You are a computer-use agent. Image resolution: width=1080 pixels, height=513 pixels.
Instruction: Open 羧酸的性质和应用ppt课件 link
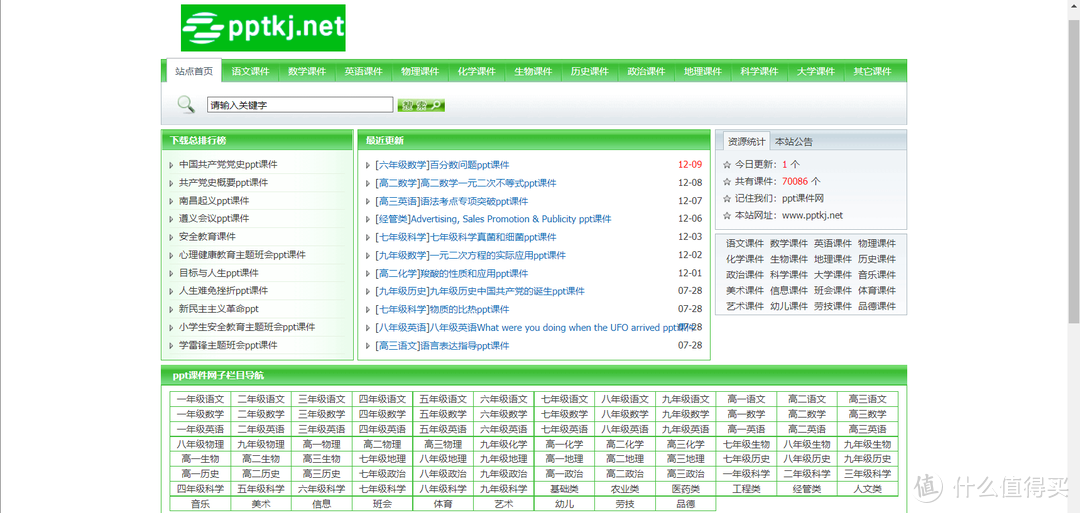(475, 273)
